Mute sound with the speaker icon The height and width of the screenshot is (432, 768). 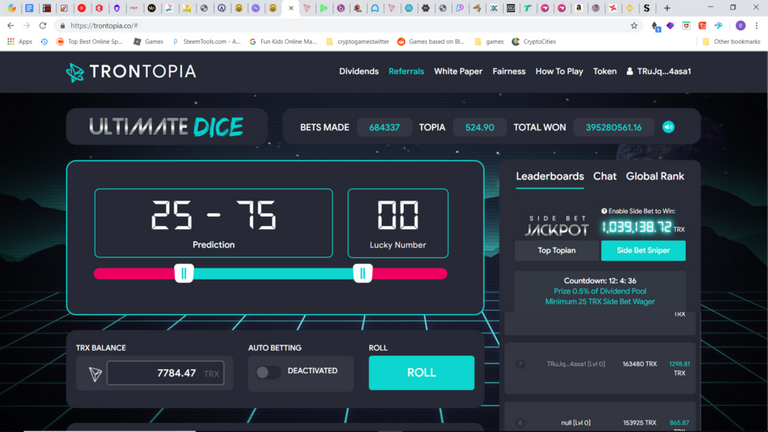(669, 127)
